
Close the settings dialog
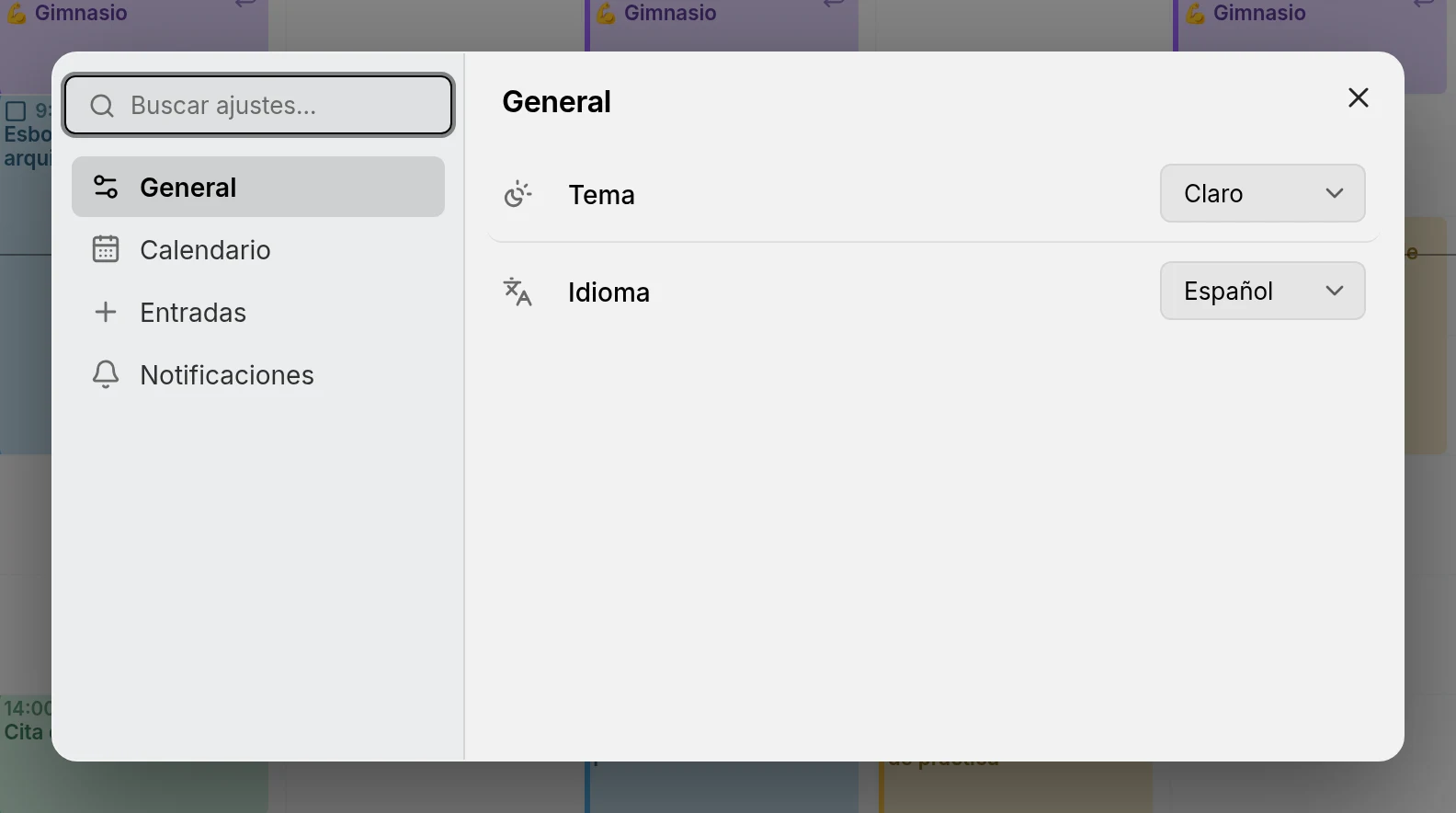click(1359, 97)
